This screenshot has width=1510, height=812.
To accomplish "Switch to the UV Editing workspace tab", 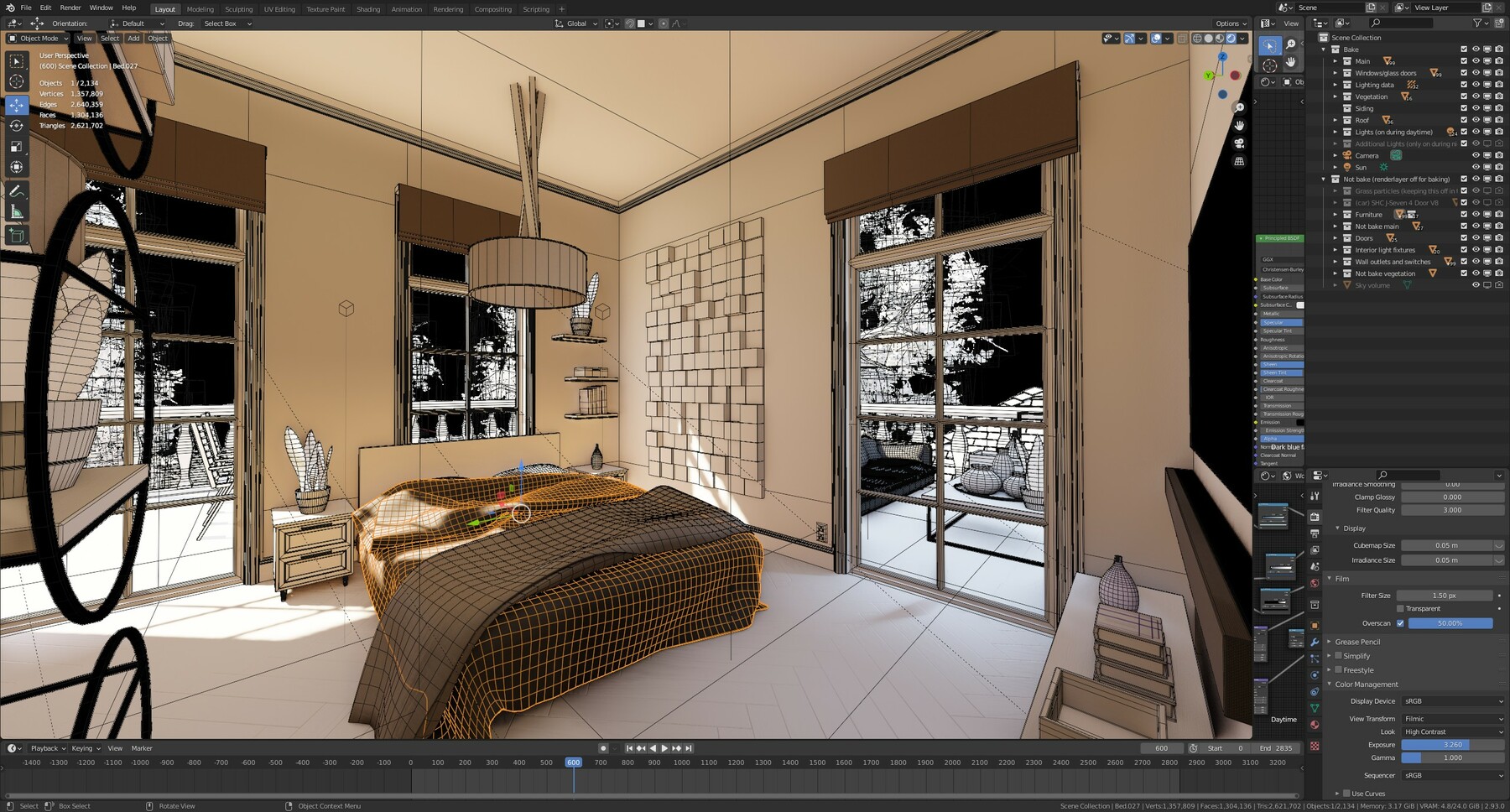I will click(x=279, y=9).
